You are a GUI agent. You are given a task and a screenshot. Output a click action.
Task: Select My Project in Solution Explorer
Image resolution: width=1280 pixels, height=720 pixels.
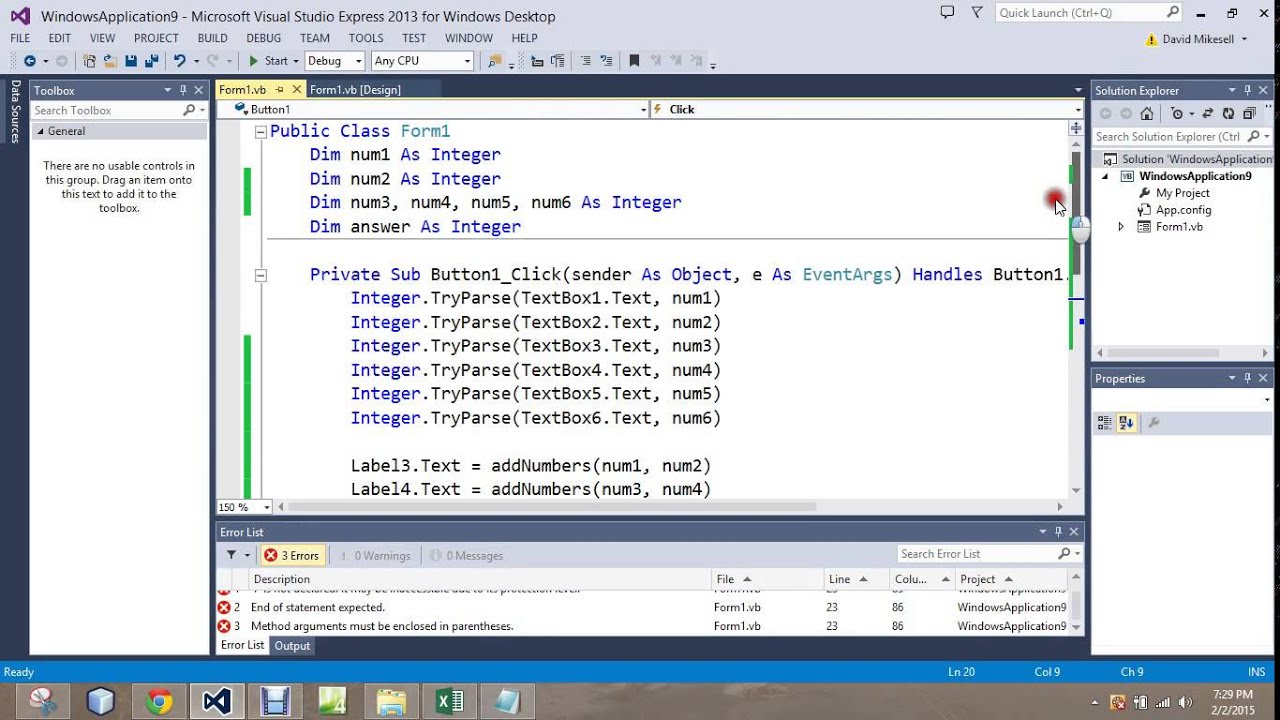(1183, 193)
